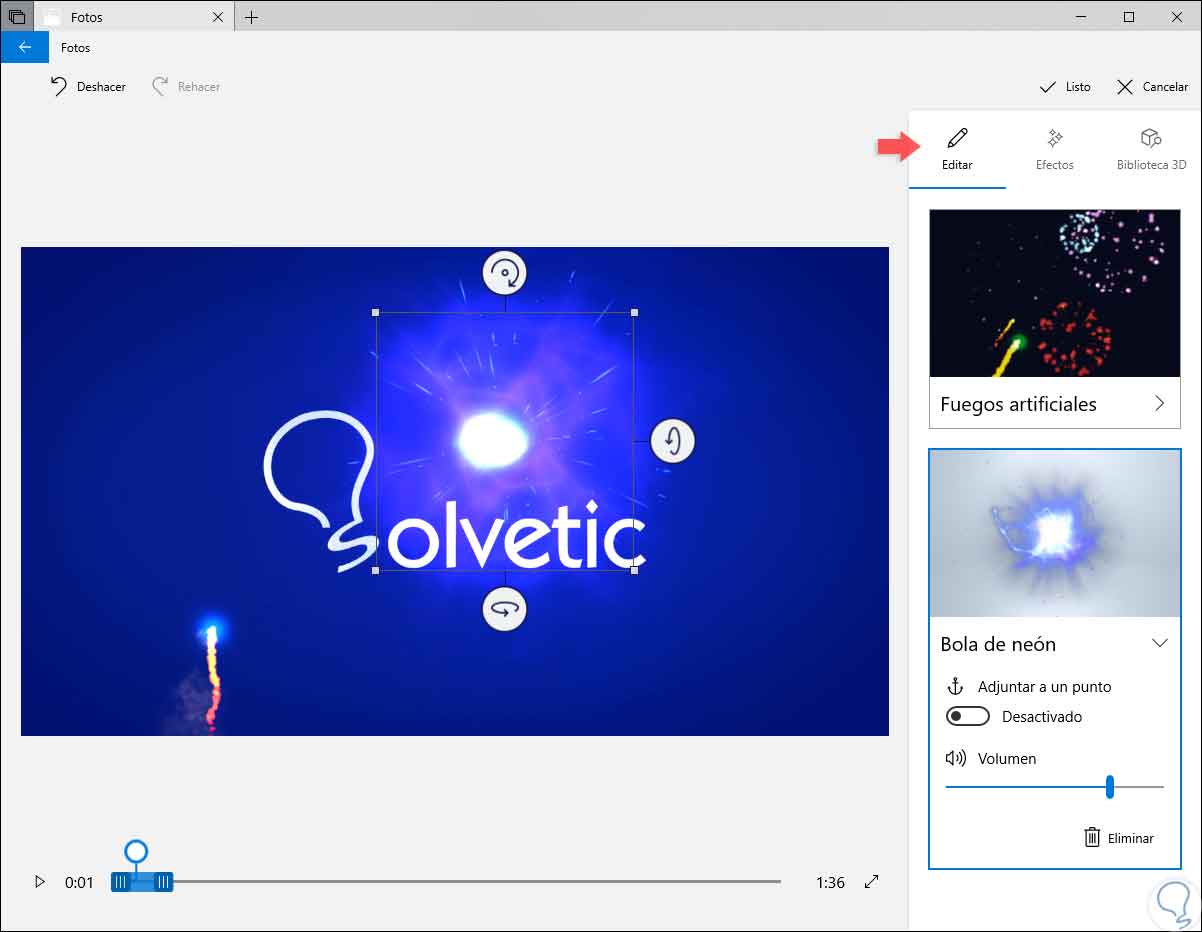1202x932 pixels.
Task: Click the top-right resize handle of effect box
Action: coord(634,313)
